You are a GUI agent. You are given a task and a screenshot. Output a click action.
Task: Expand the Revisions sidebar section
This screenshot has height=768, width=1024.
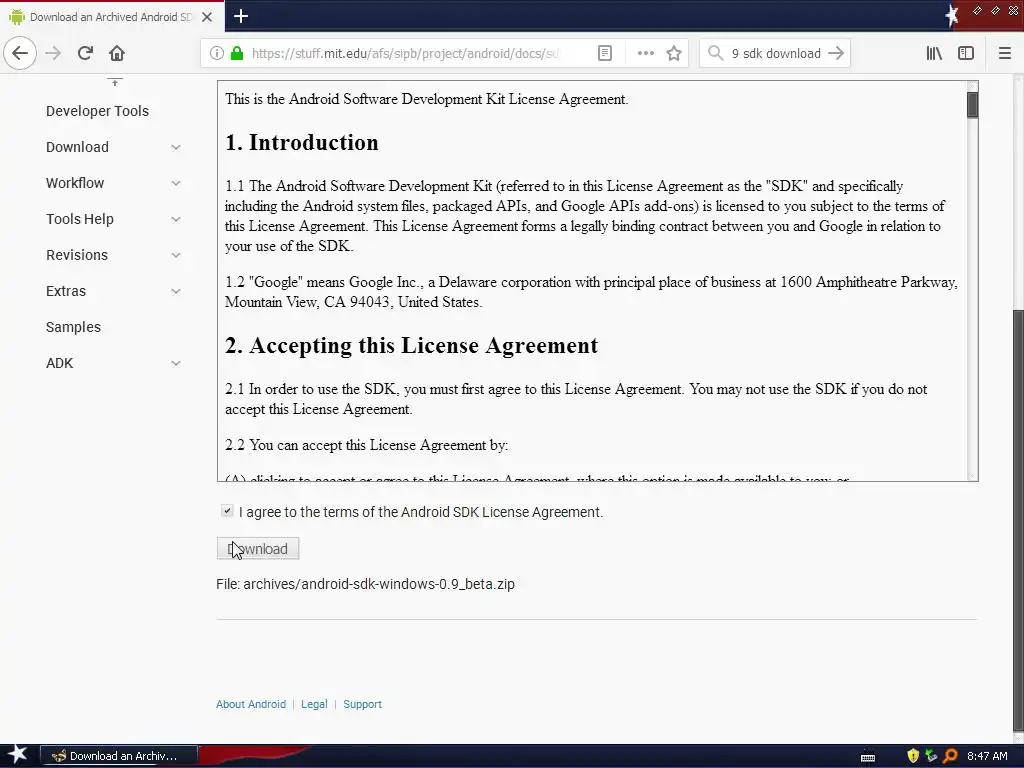pos(176,255)
